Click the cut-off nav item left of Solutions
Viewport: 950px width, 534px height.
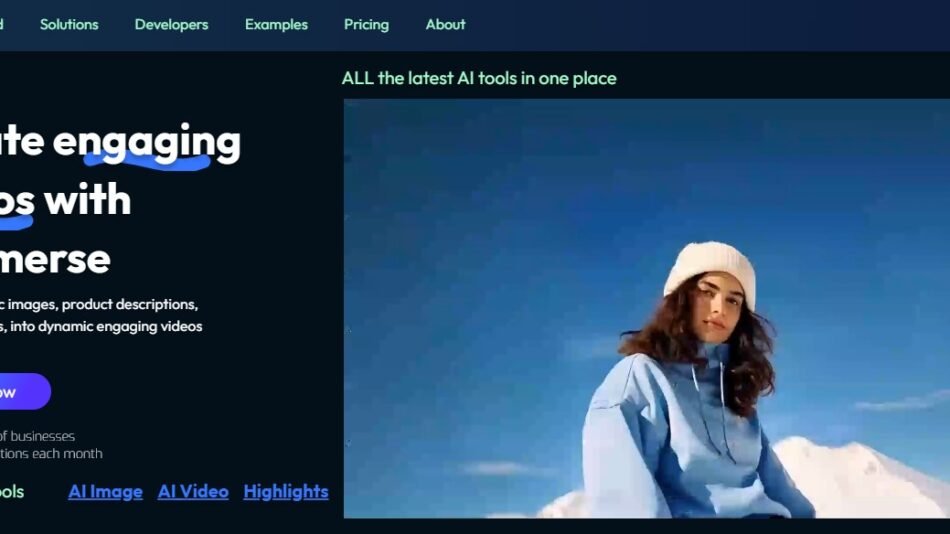click(x=2, y=24)
